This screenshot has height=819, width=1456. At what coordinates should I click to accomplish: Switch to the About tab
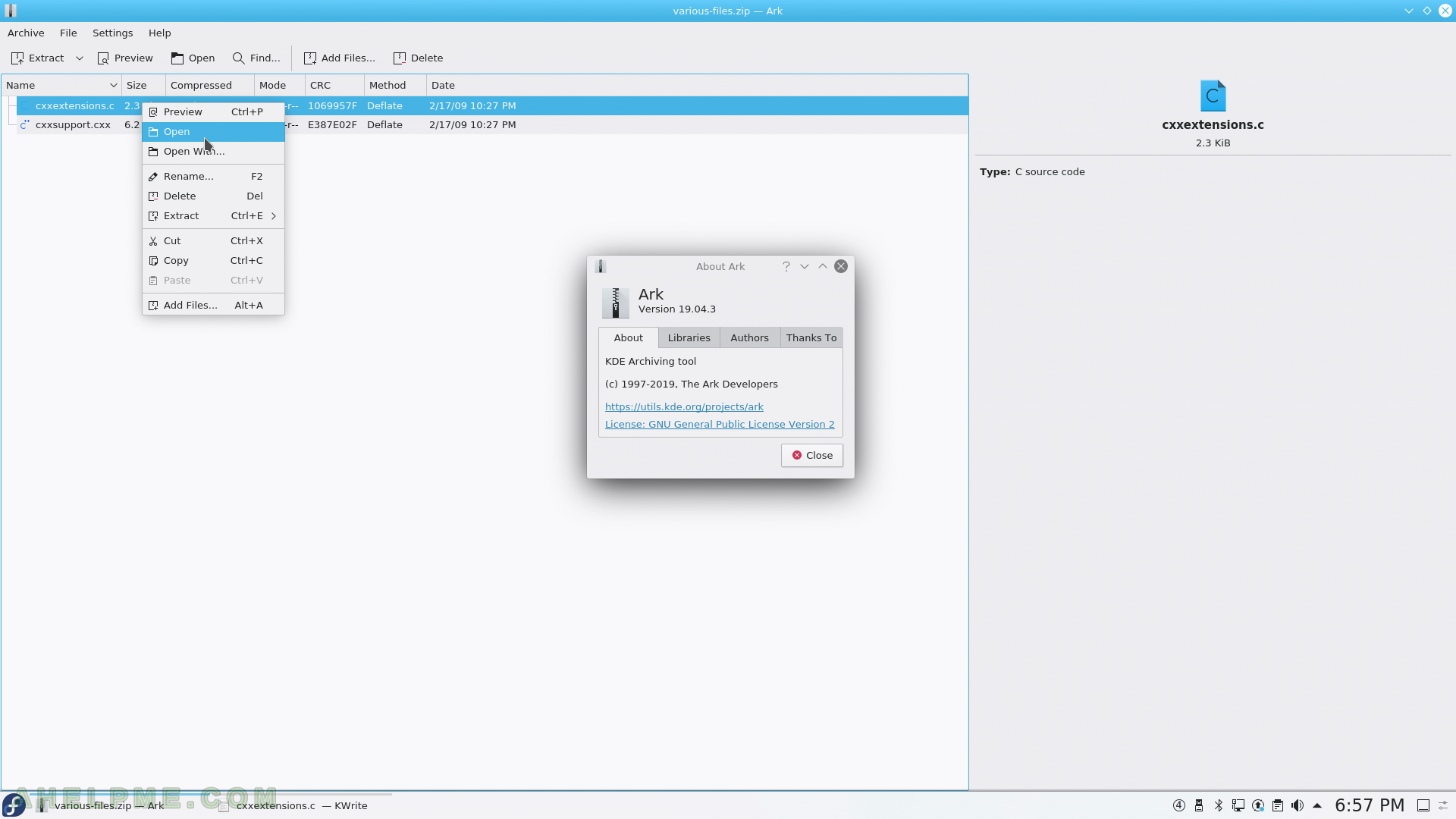628,338
